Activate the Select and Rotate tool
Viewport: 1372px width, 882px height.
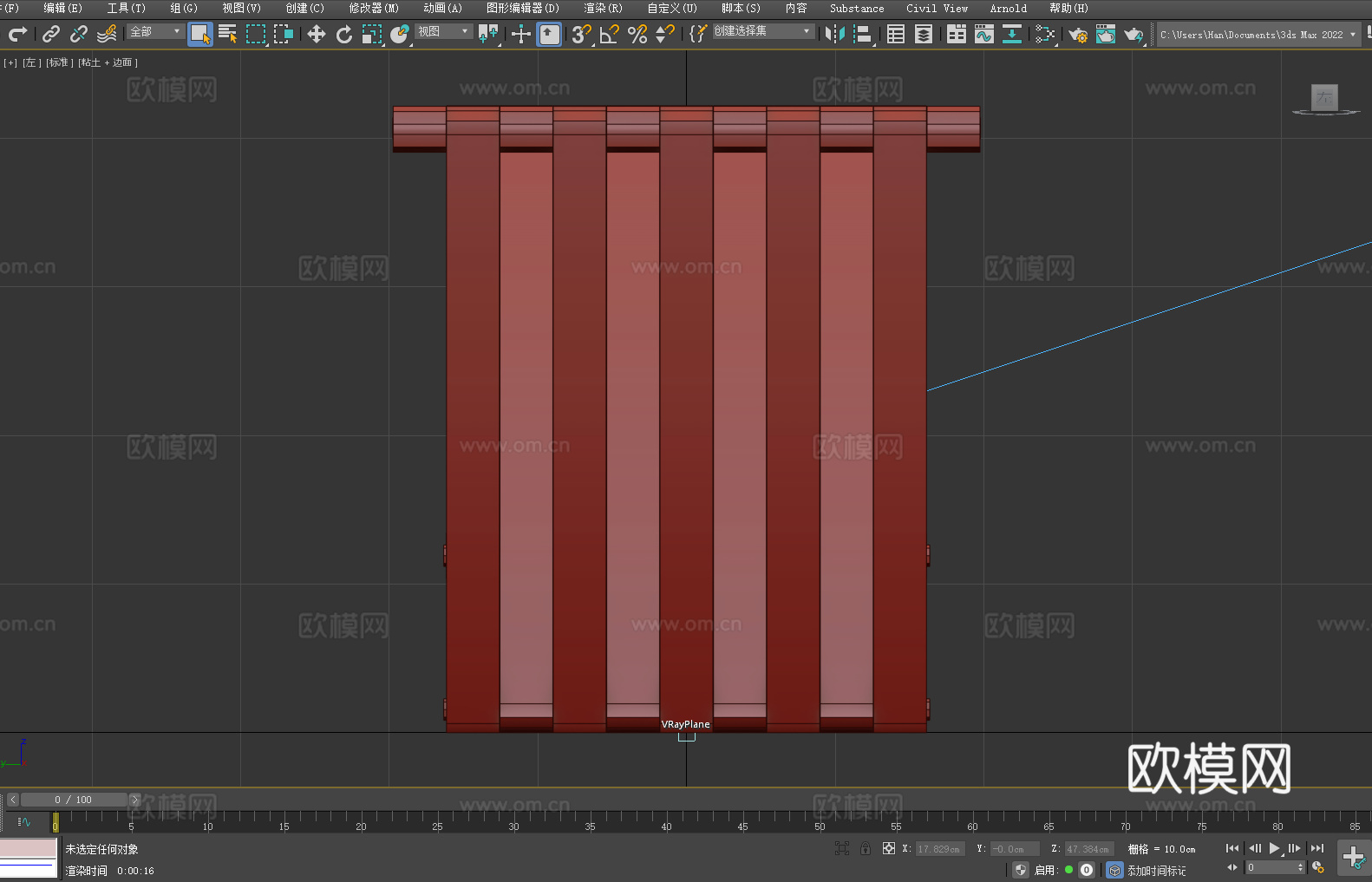[344, 34]
